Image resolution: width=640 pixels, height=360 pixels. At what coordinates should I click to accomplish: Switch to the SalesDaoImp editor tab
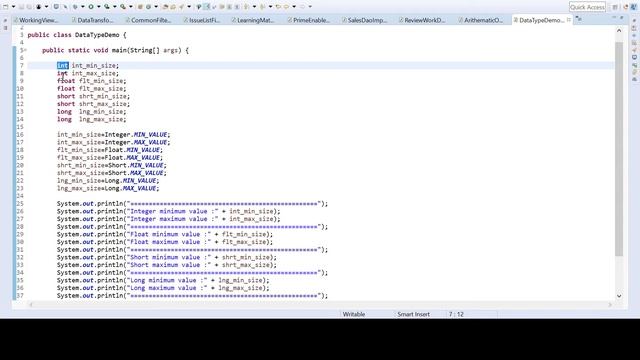point(364,20)
